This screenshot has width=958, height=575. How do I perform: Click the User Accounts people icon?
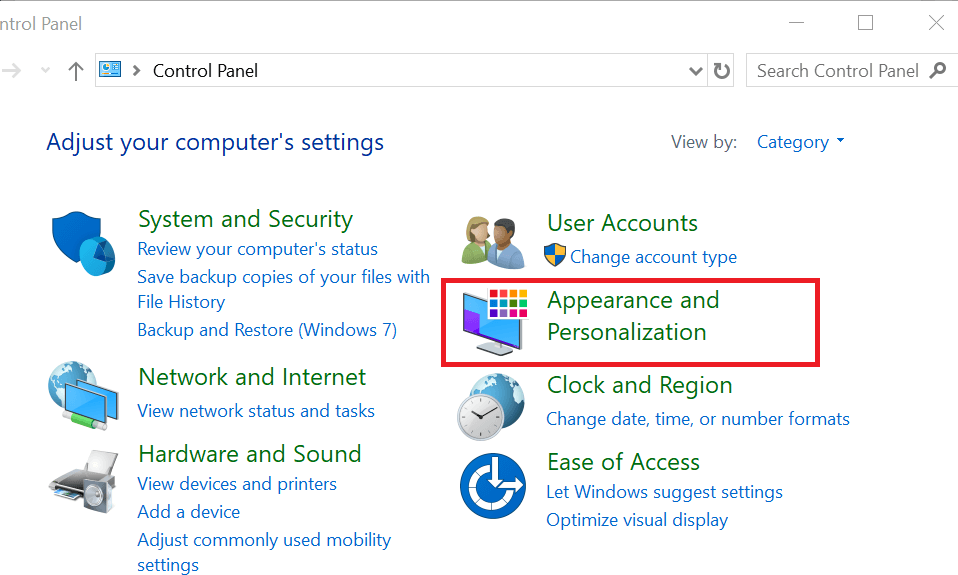tap(494, 243)
